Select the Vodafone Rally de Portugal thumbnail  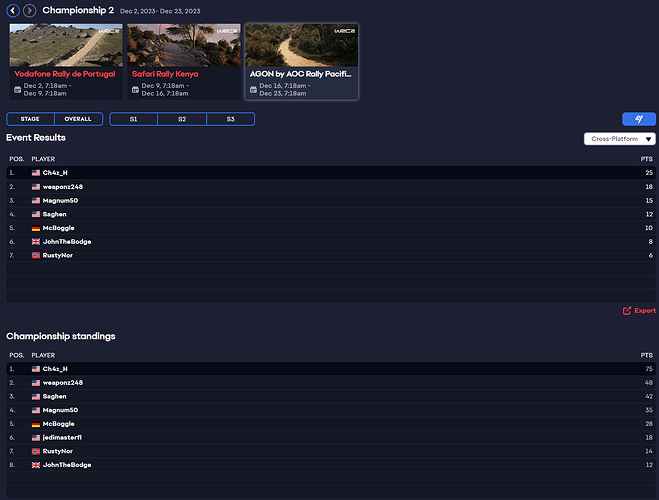[65, 45]
